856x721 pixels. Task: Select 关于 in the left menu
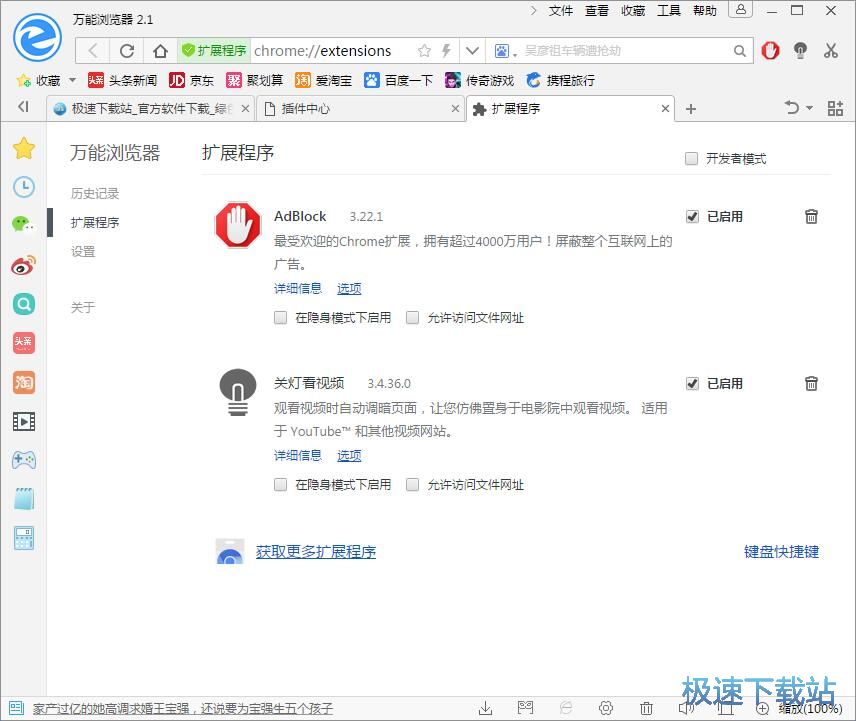click(x=83, y=307)
